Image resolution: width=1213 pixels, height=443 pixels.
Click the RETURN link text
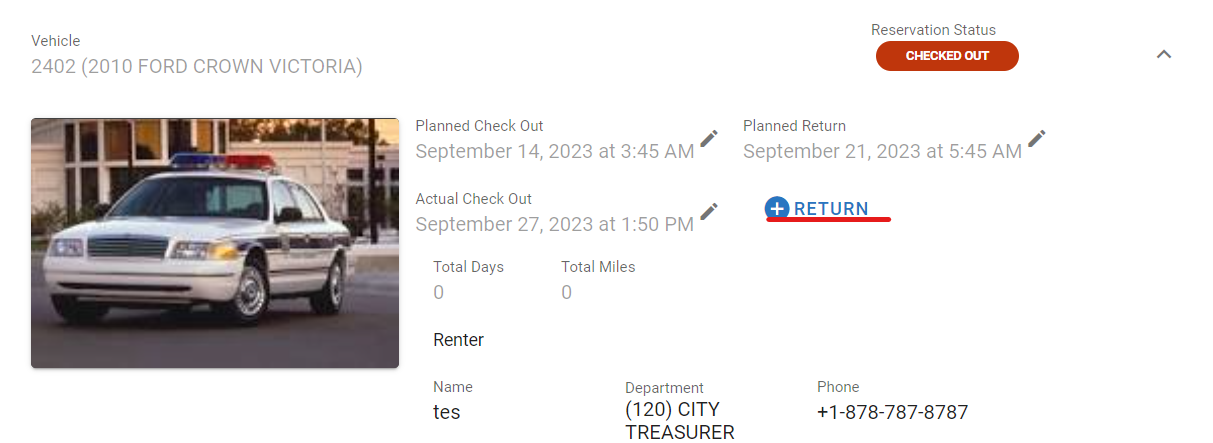coord(831,209)
